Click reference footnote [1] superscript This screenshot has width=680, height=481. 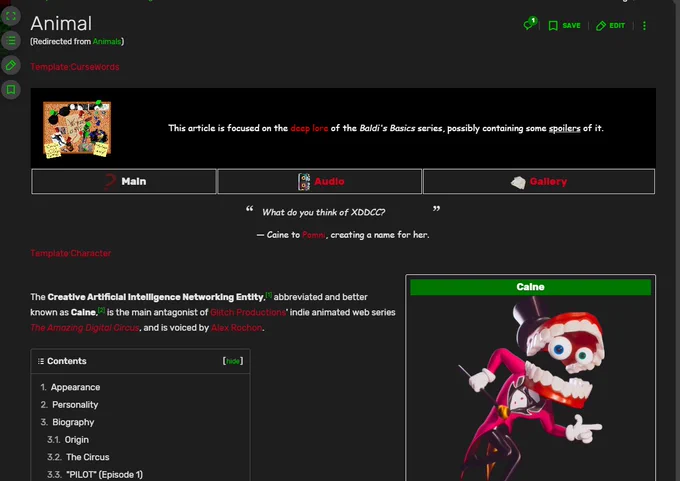click(269, 295)
